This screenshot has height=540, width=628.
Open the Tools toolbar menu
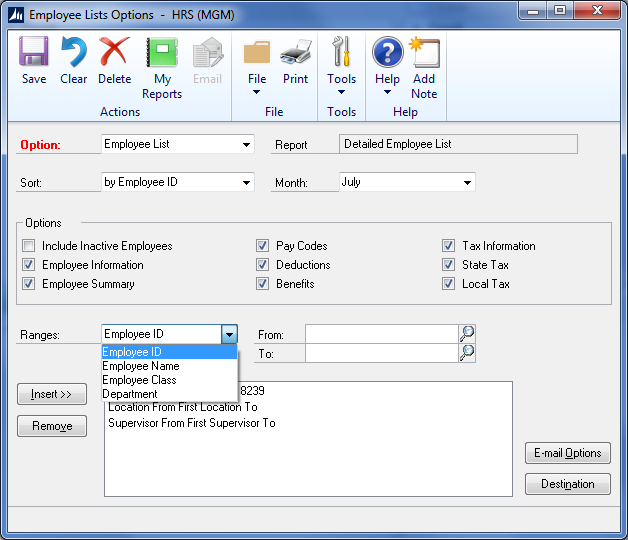[341, 63]
